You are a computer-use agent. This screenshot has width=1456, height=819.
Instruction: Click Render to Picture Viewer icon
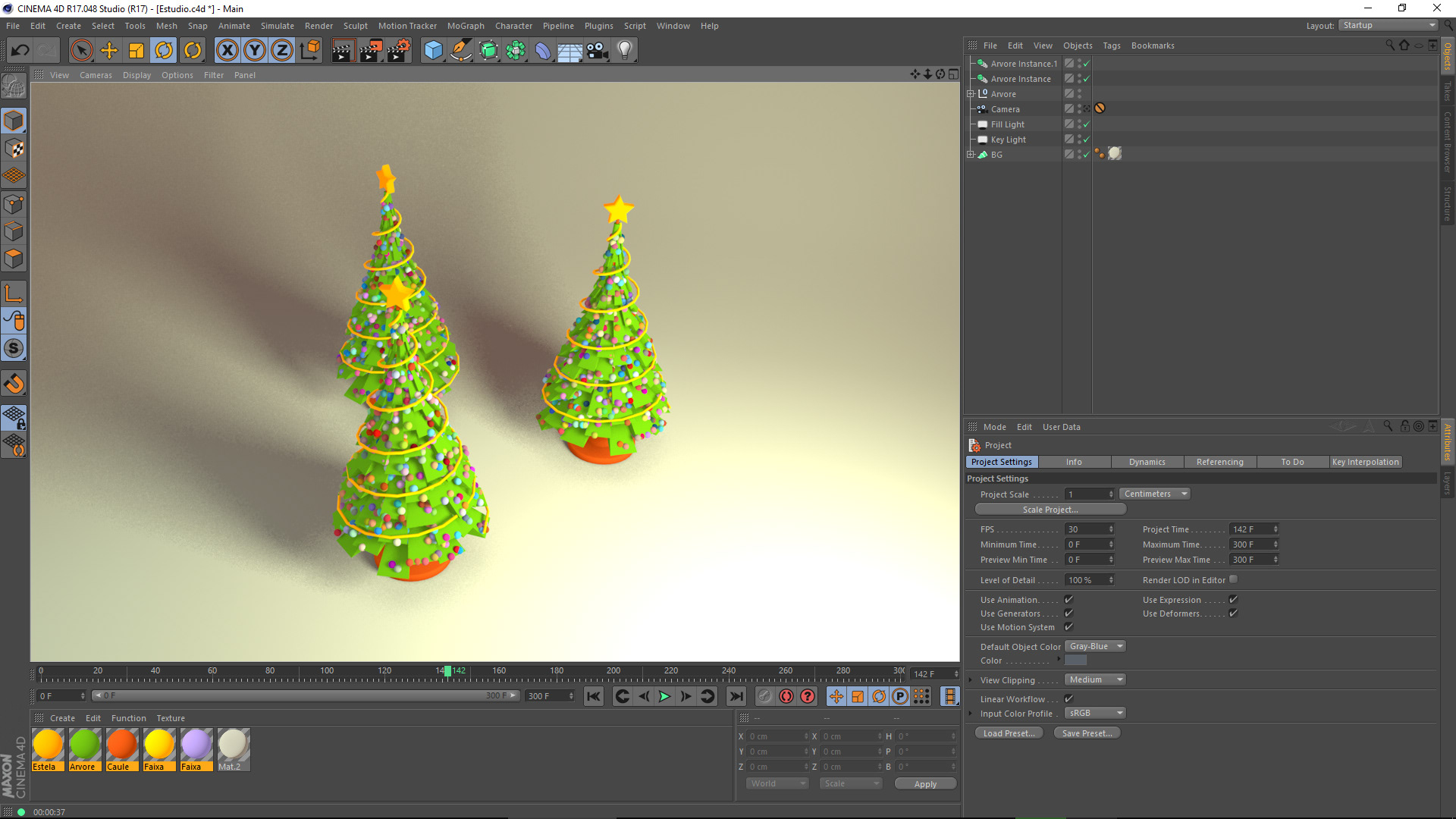(x=371, y=51)
